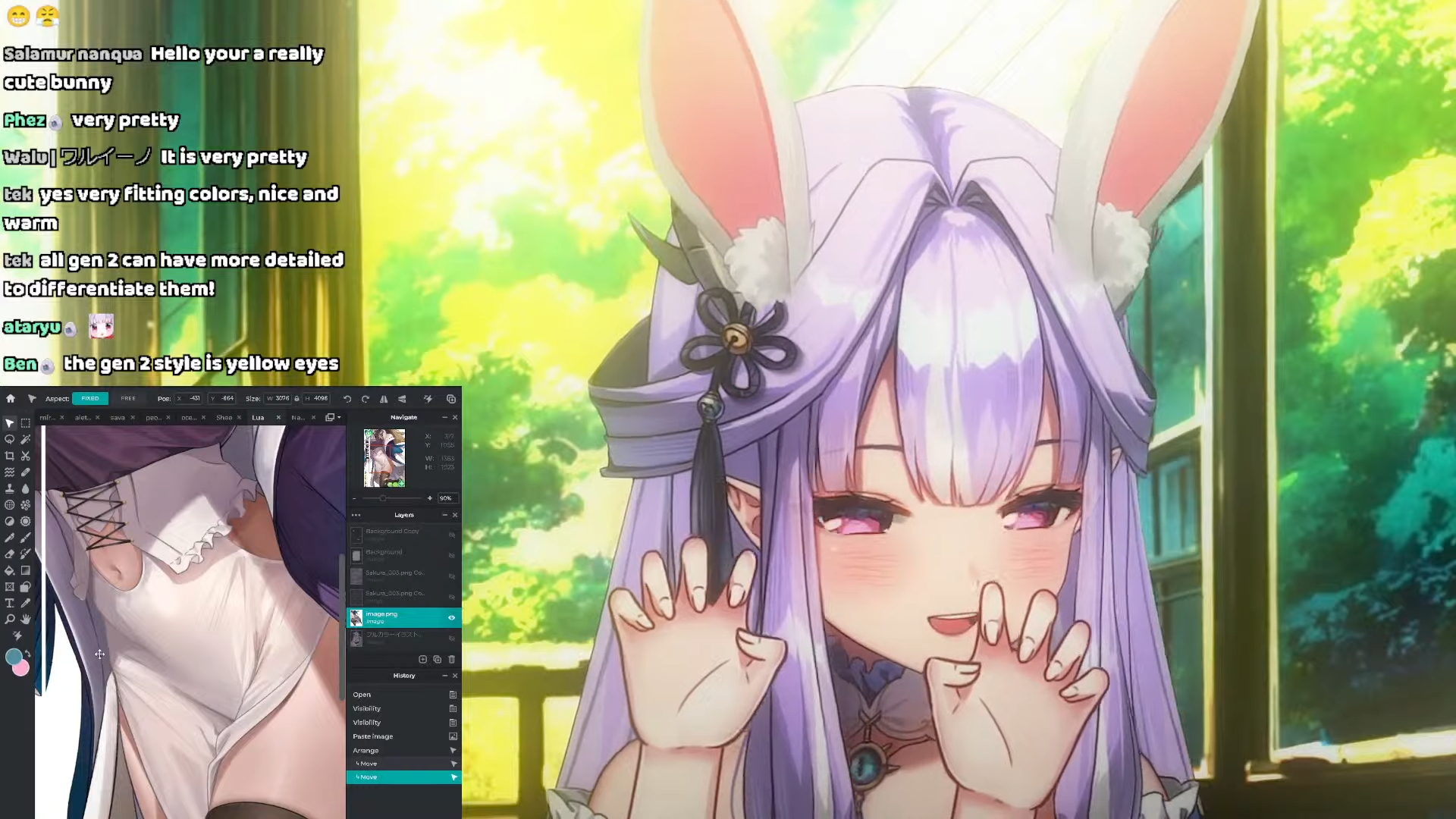Select the Lasso tool
The width and height of the screenshot is (1456, 819).
point(9,439)
